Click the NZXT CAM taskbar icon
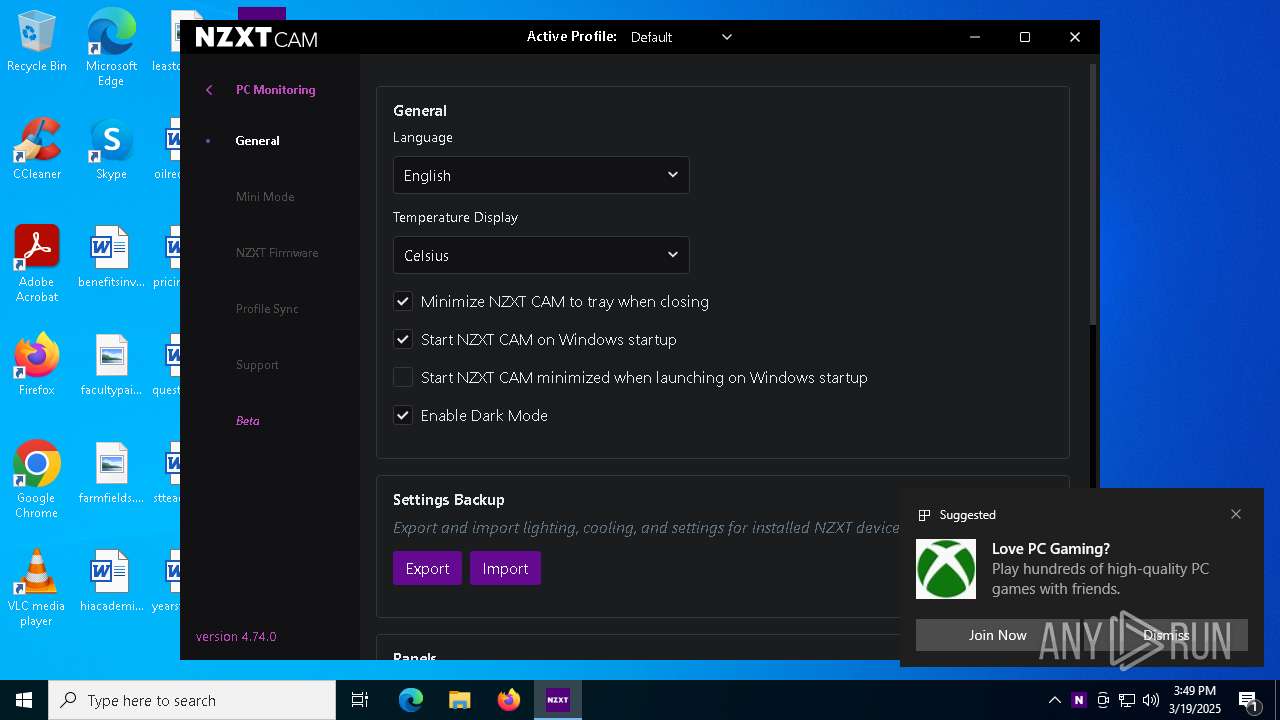This screenshot has height=720, width=1280. tap(558, 700)
